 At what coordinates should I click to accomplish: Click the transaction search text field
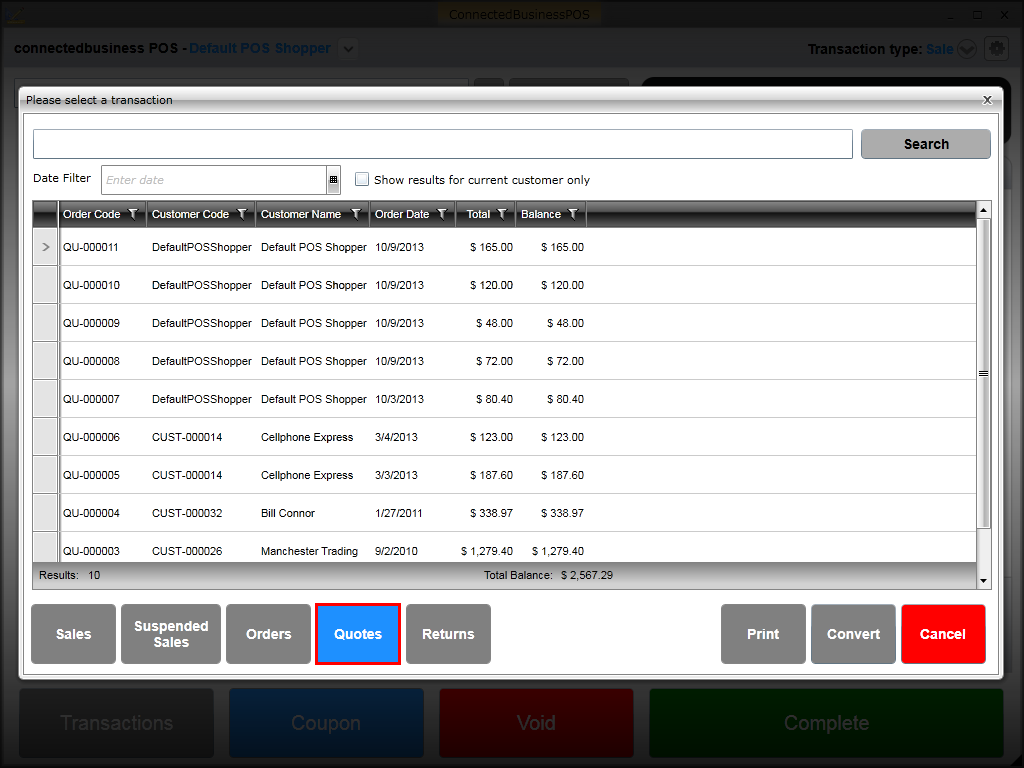tap(442, 144)
